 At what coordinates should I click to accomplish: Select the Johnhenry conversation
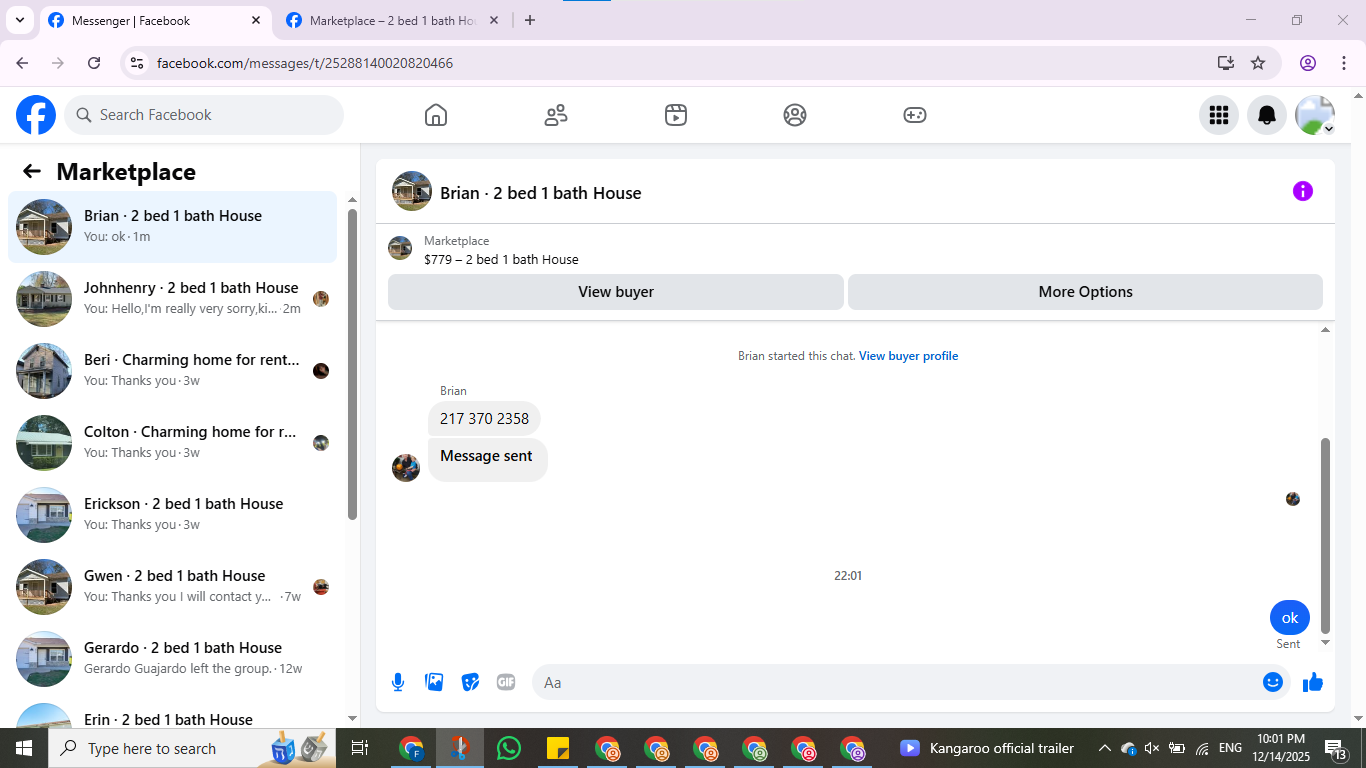(172, 298)
